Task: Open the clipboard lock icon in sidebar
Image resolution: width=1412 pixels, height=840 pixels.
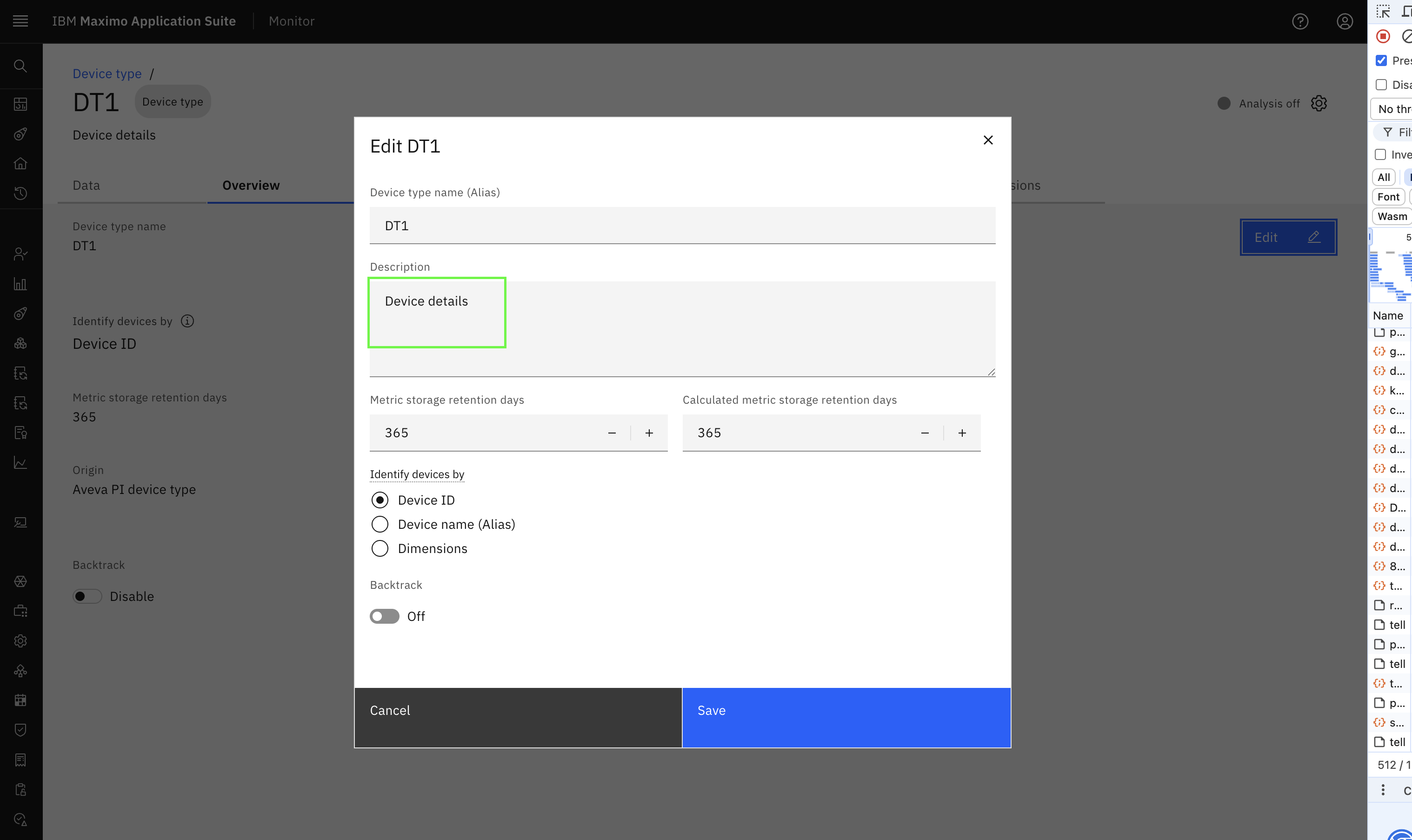Action: pos(20,790)
